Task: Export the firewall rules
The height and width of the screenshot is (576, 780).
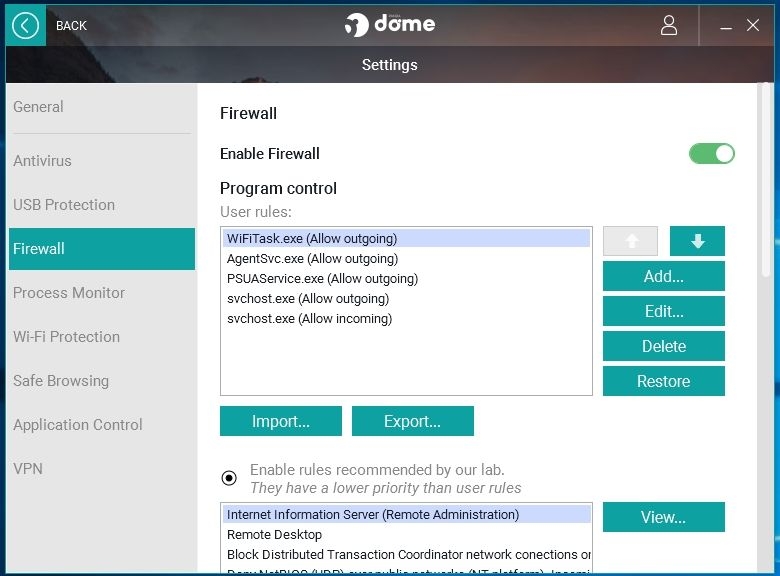Action: pyautogui.click(x=412, y=421)
